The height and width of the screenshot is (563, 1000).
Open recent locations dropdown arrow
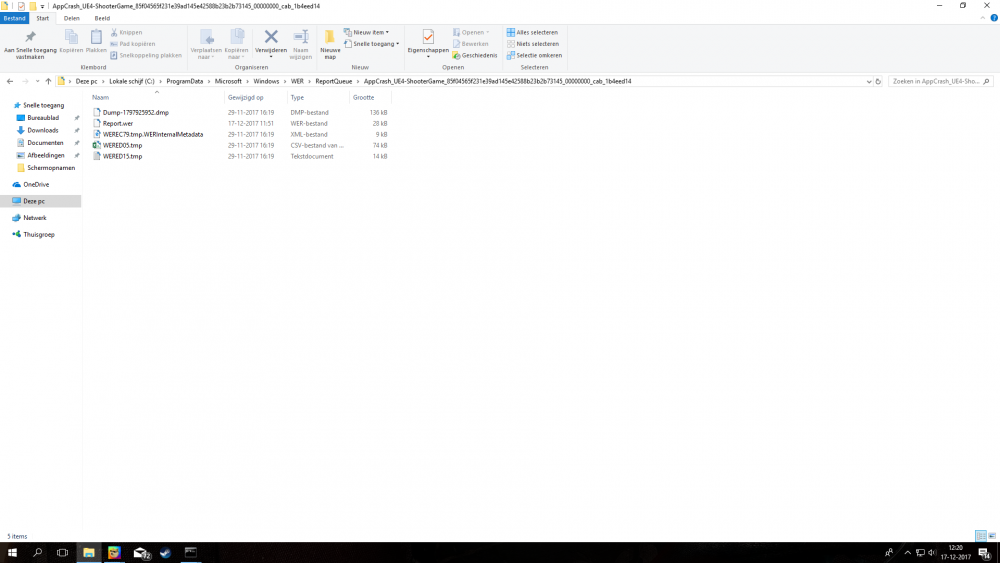point(37,82)
